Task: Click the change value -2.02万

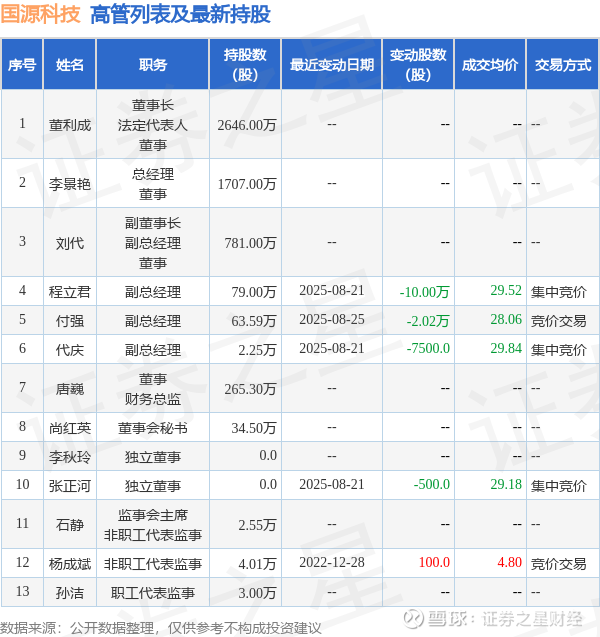Action: [428, 321]
